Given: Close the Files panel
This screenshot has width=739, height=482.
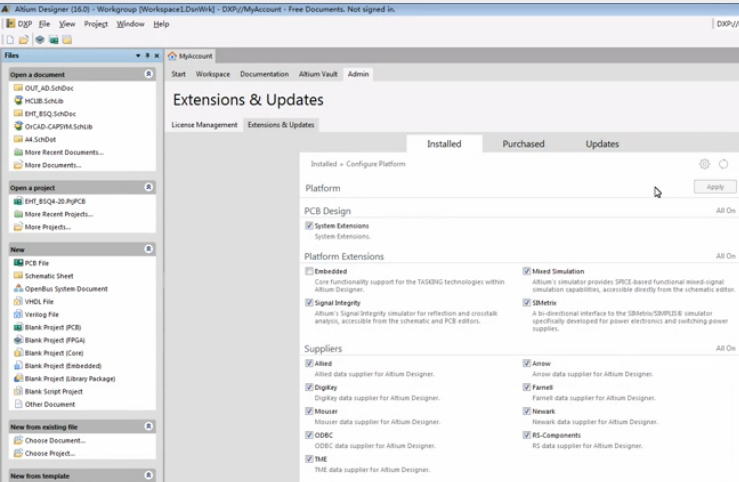Looking at the screenshot, I should tap(156, 56).
